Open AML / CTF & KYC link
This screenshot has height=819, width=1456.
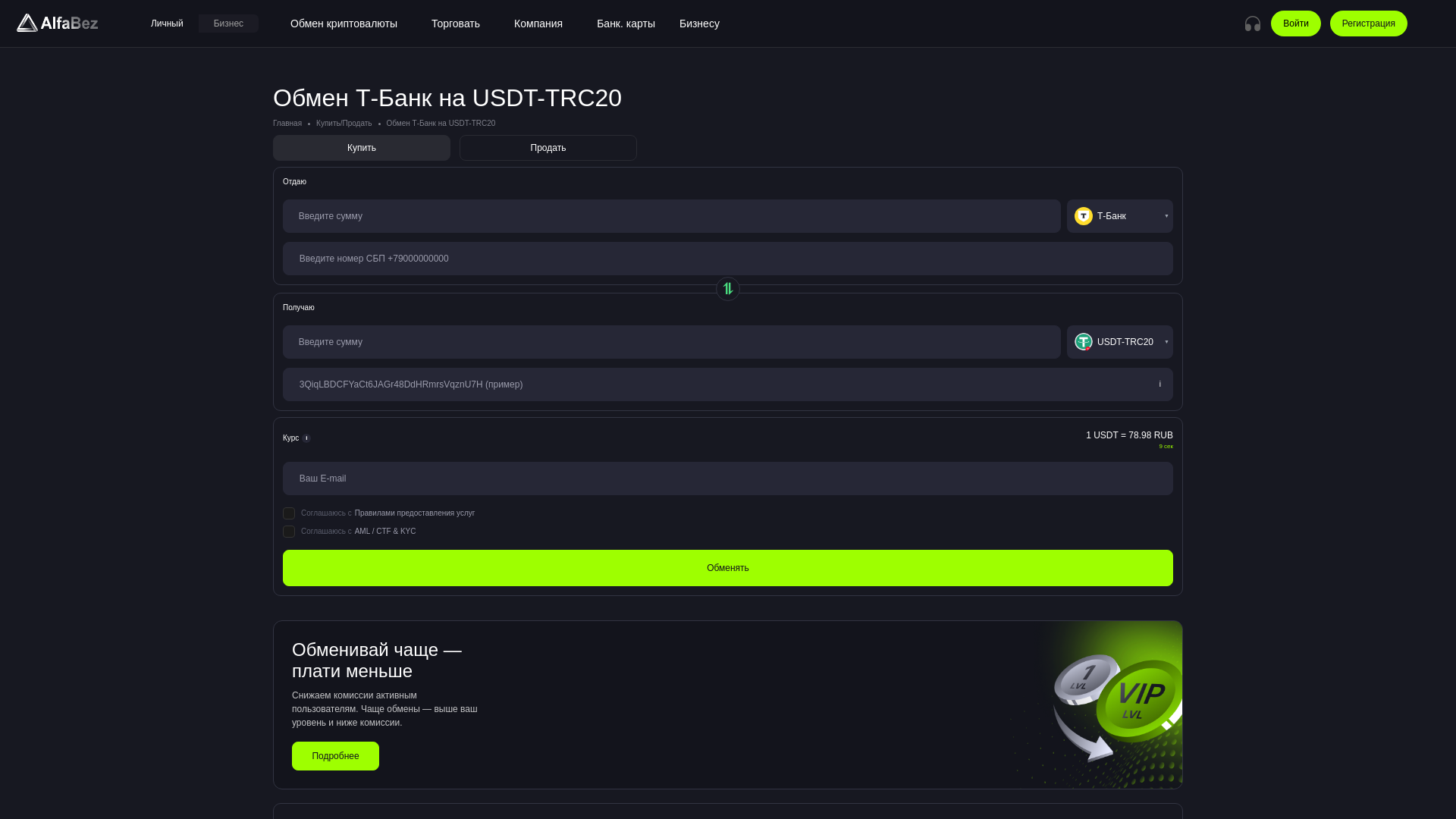point(385,532)
